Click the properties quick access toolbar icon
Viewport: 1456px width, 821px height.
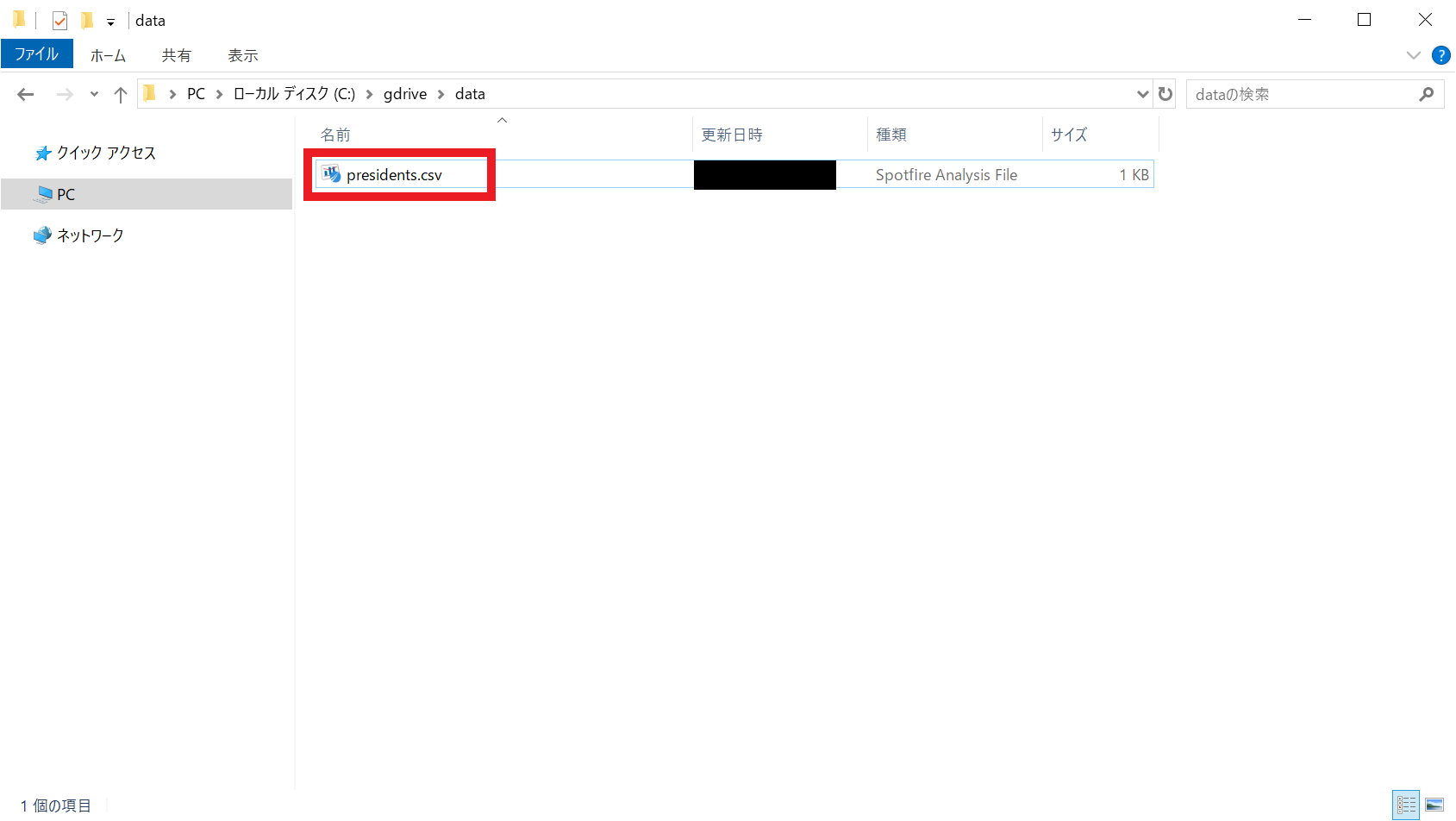pyautogui.click(x=59, y=20)
